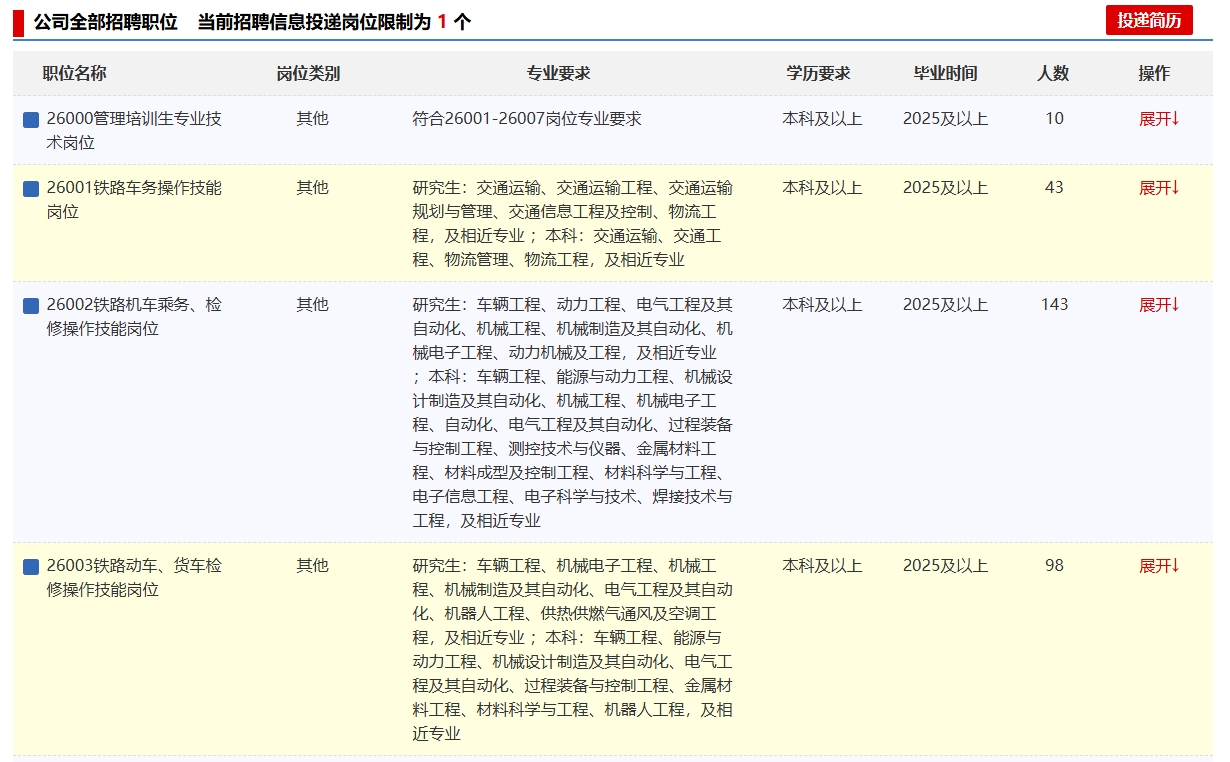This screenshot has width=1230, height=762.
Task: Click the 学历要求 column header
Action: [818, 73]
